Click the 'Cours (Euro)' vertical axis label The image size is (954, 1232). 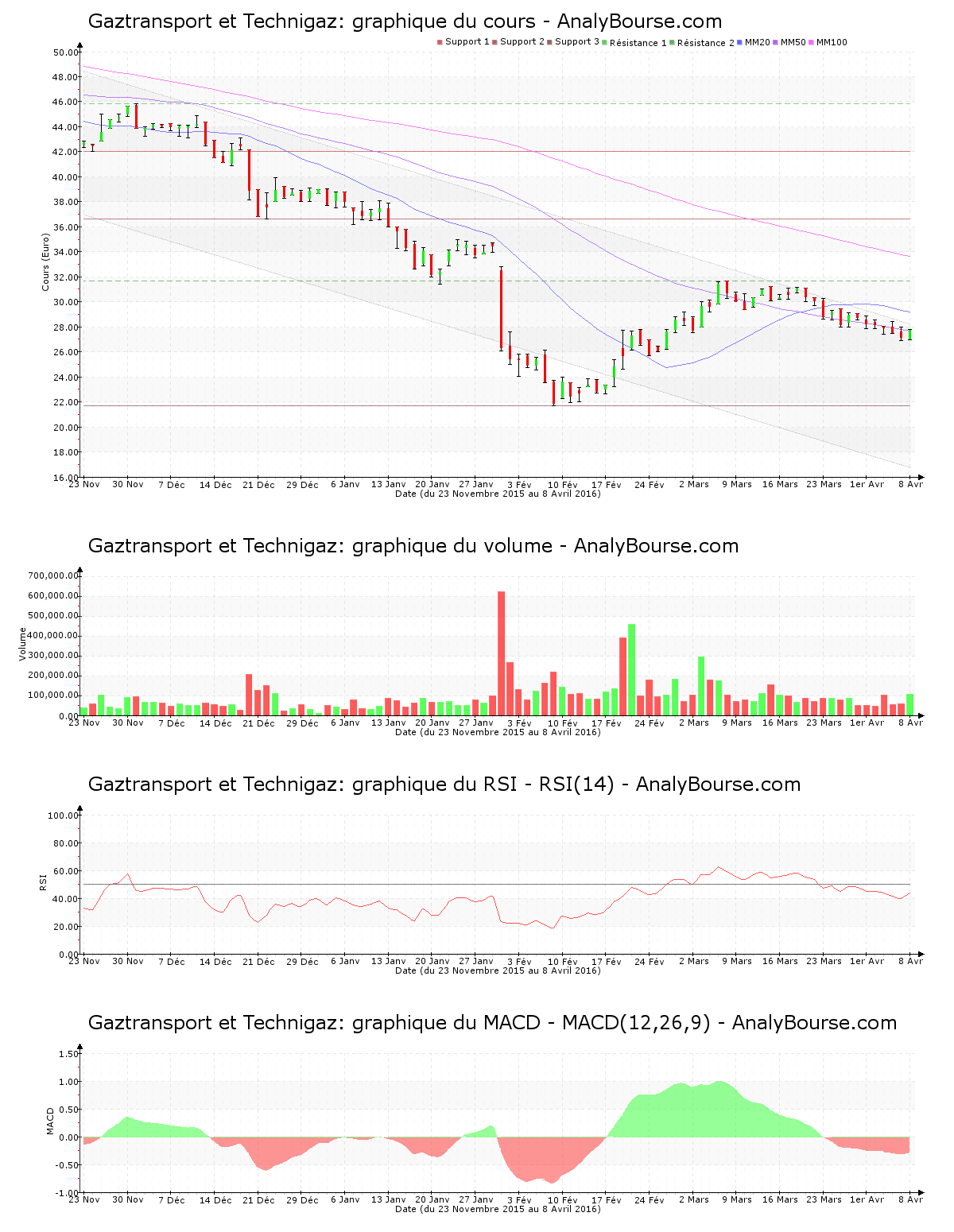[45, 262]
